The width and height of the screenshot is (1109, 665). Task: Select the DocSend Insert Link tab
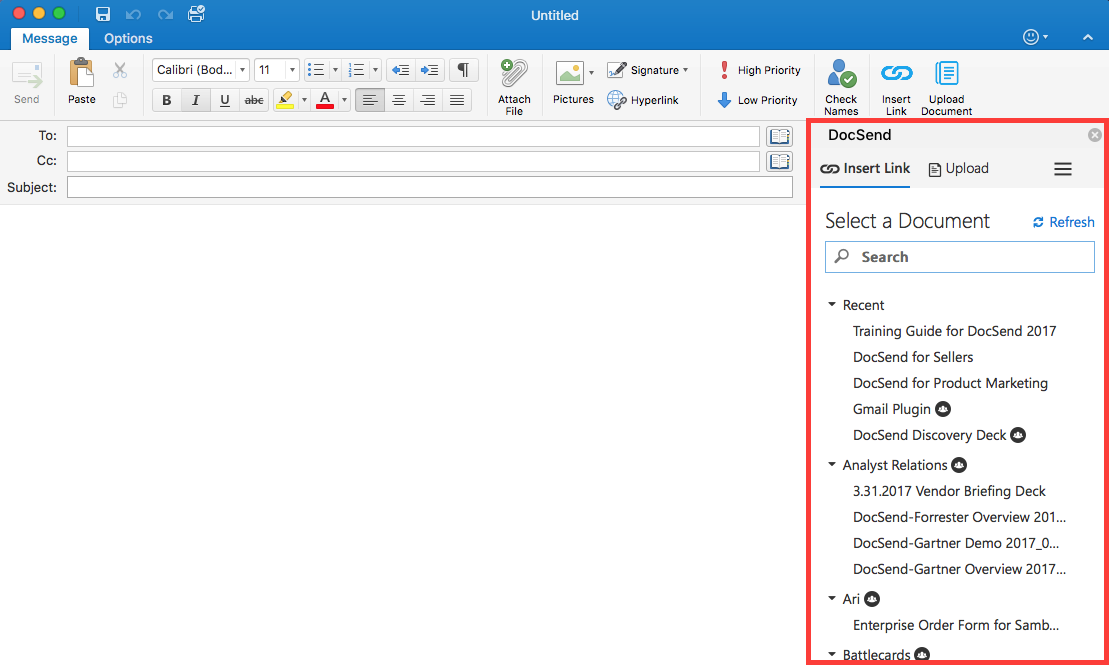865,169
